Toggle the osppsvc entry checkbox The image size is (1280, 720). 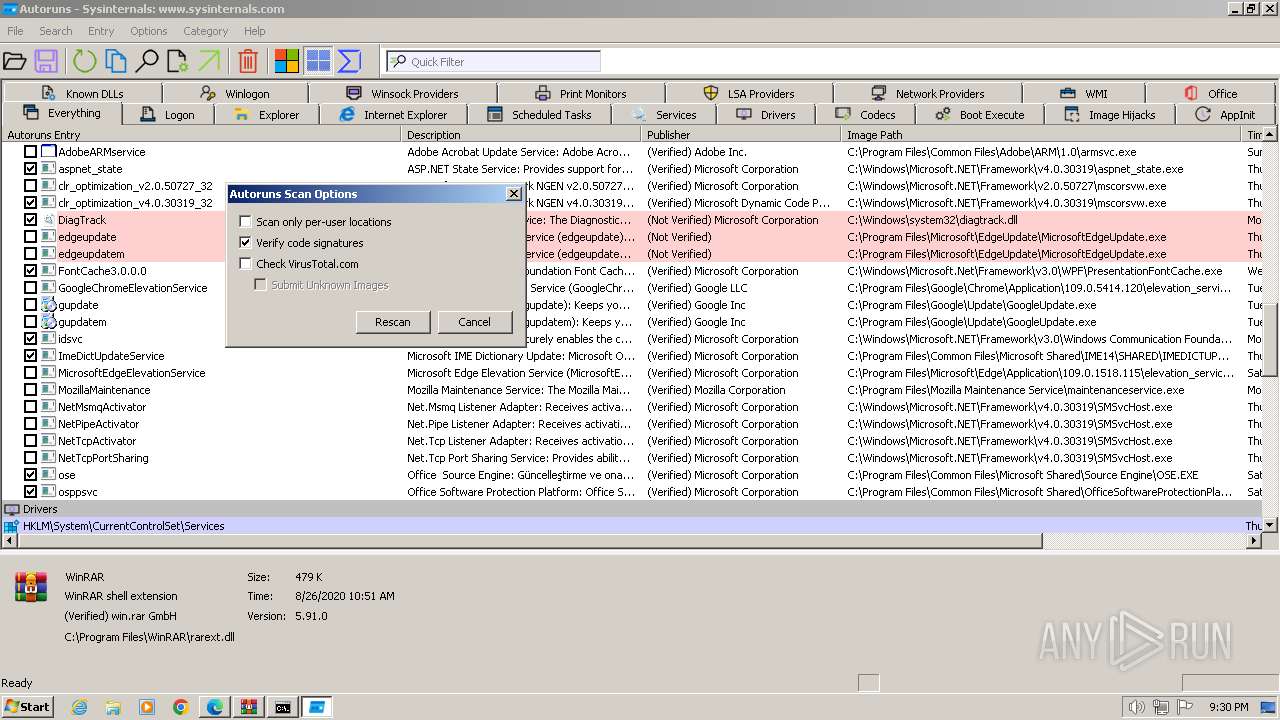(30, 492)
